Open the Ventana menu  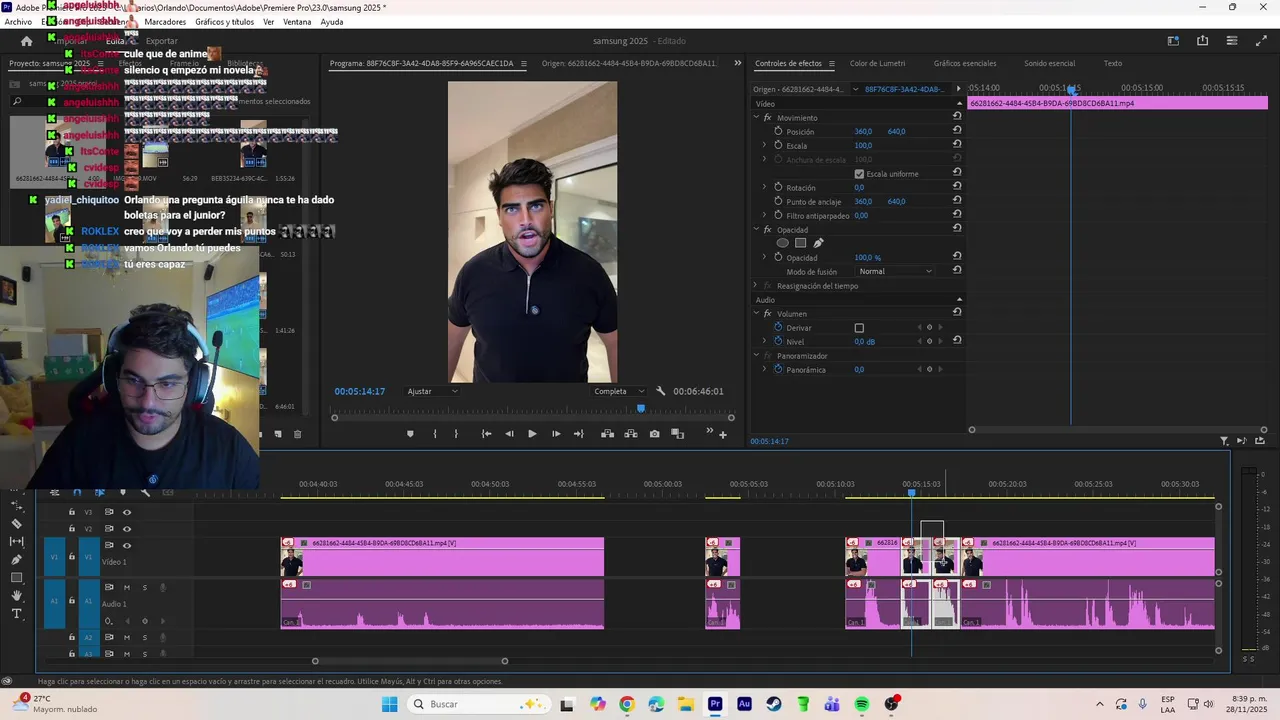click(x=297, y=22)
